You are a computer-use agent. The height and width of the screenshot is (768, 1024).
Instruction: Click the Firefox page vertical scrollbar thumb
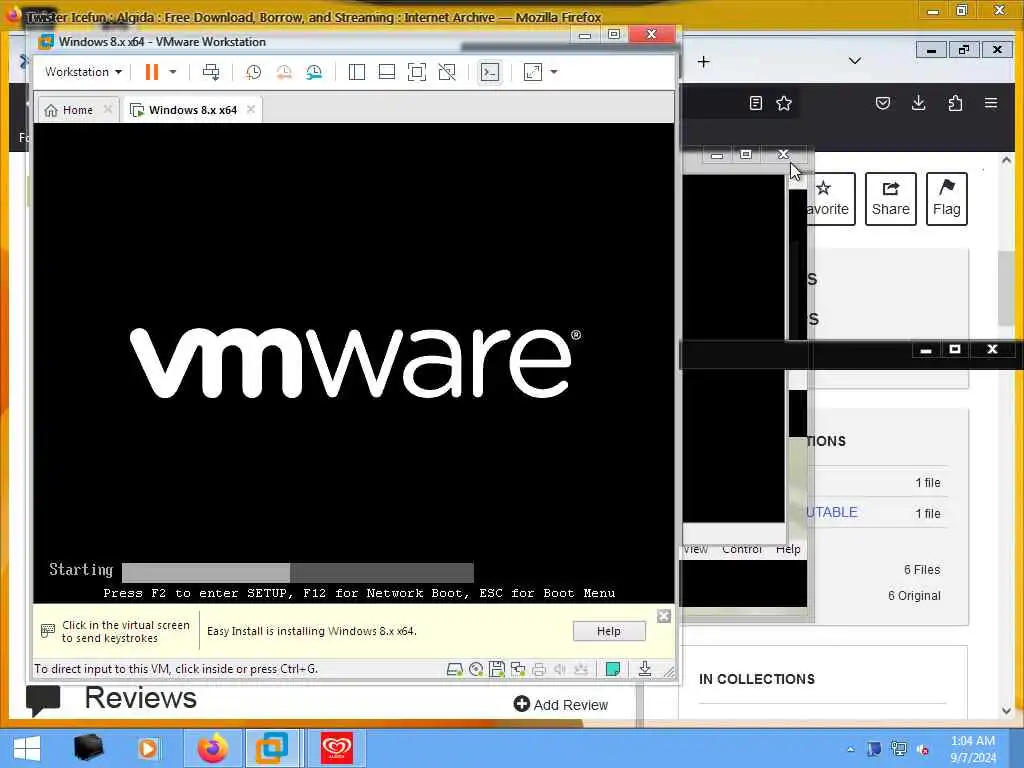pyautogui.click(x=1006, y=287)
